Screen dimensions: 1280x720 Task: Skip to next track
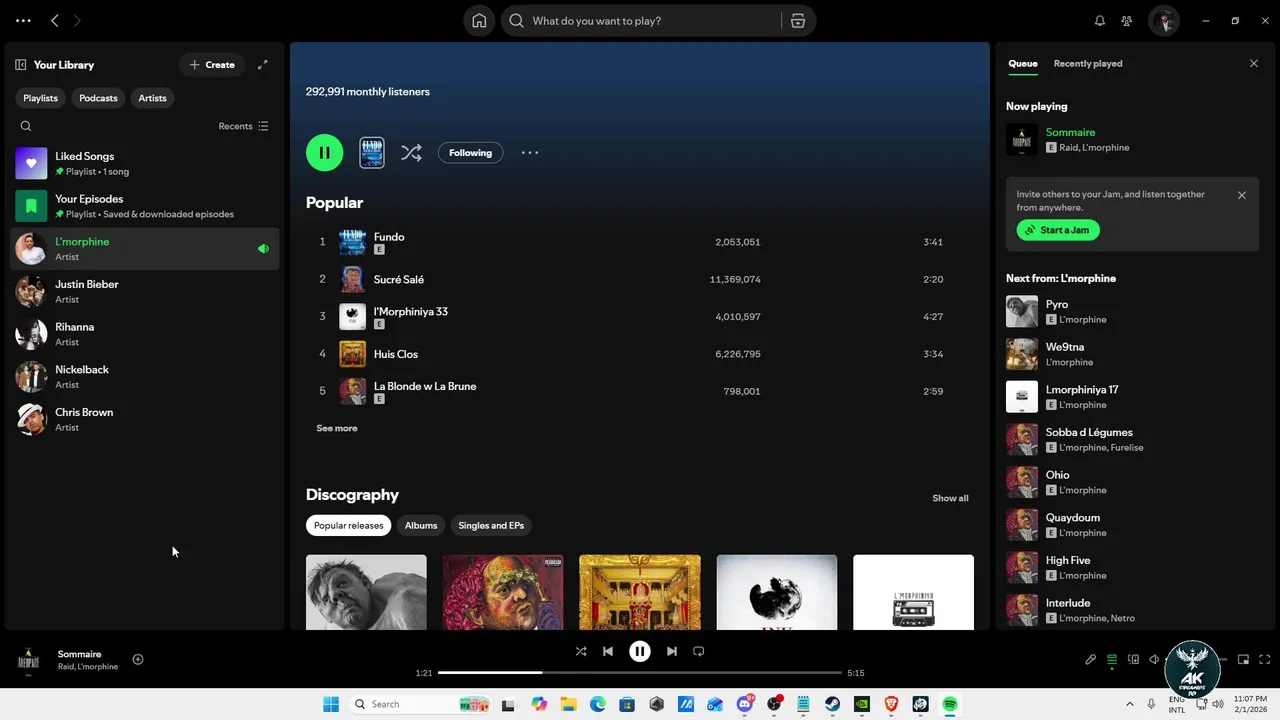672,651
